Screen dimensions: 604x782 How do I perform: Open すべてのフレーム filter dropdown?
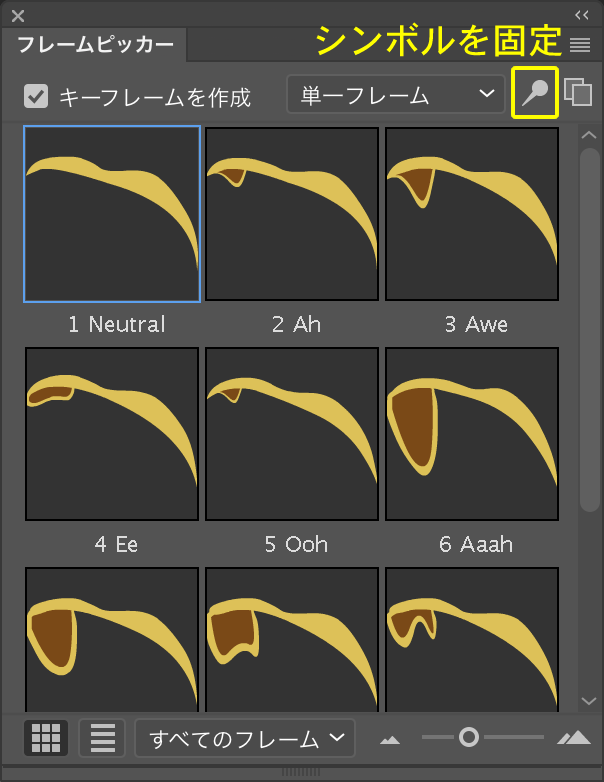pos(245,738)
